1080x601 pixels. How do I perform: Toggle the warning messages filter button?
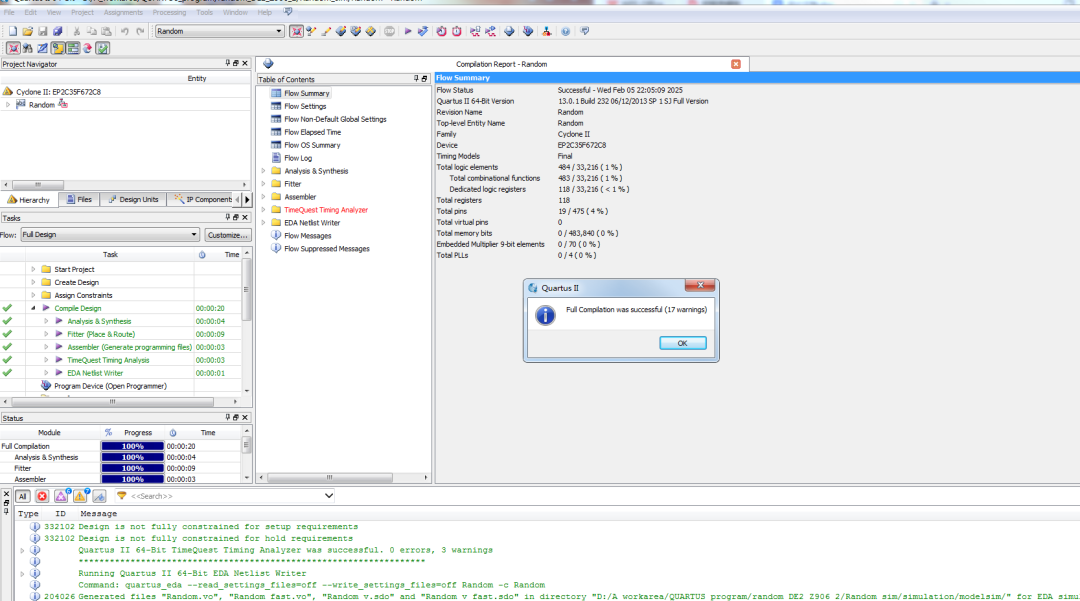79,496
